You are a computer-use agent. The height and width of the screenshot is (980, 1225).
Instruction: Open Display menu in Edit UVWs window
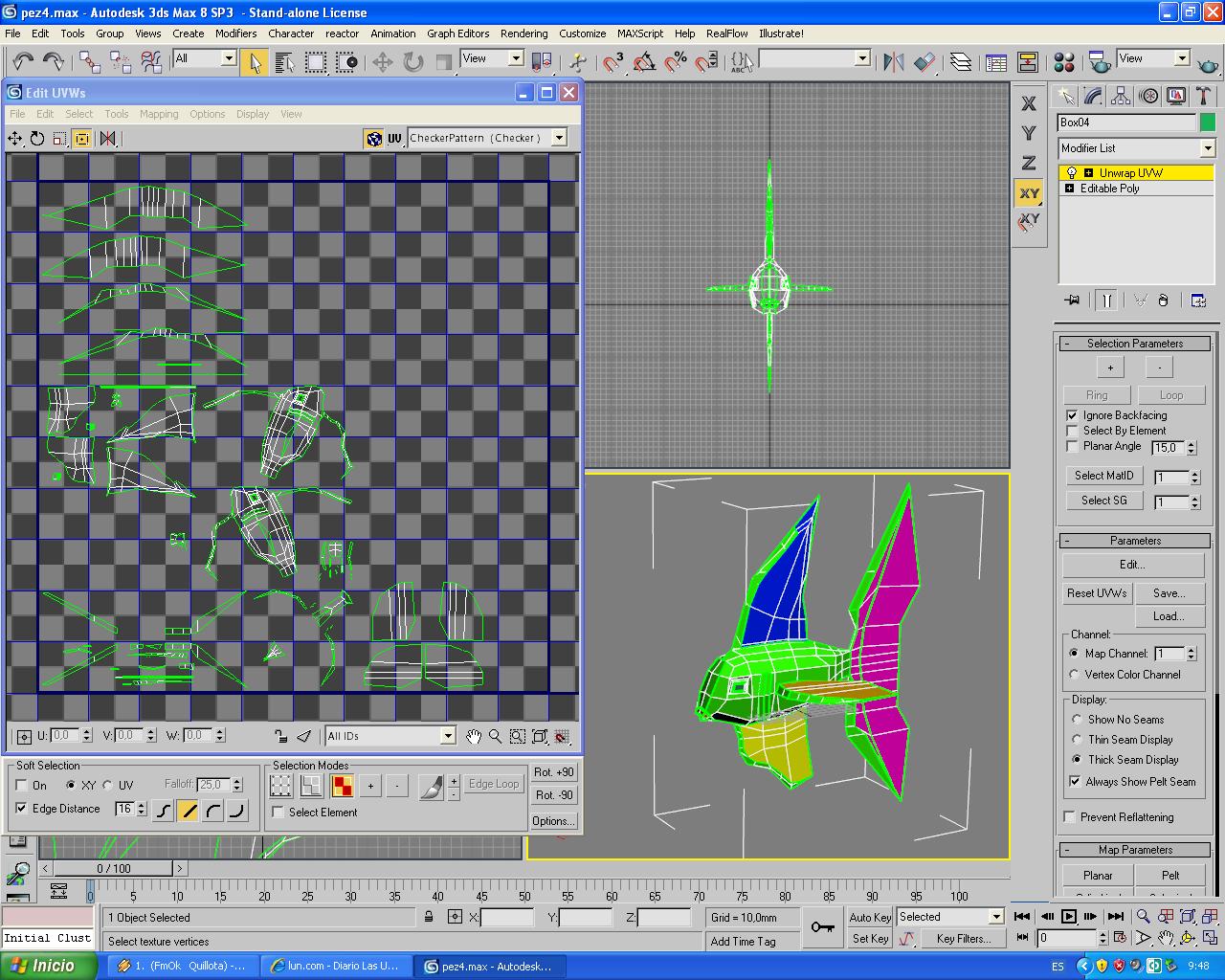tap(253, 114)
